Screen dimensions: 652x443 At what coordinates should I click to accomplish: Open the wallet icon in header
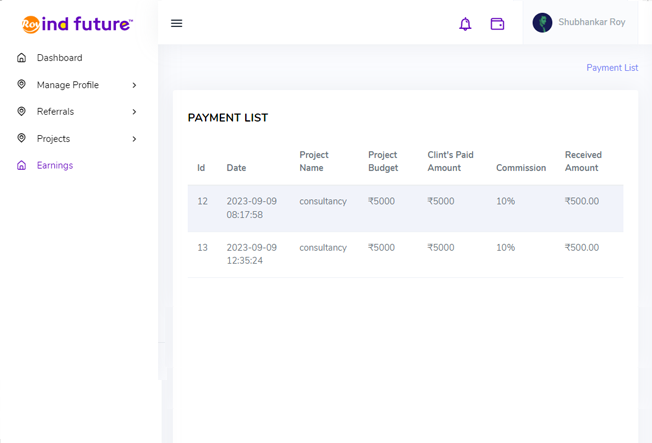[x=497, y=23]
